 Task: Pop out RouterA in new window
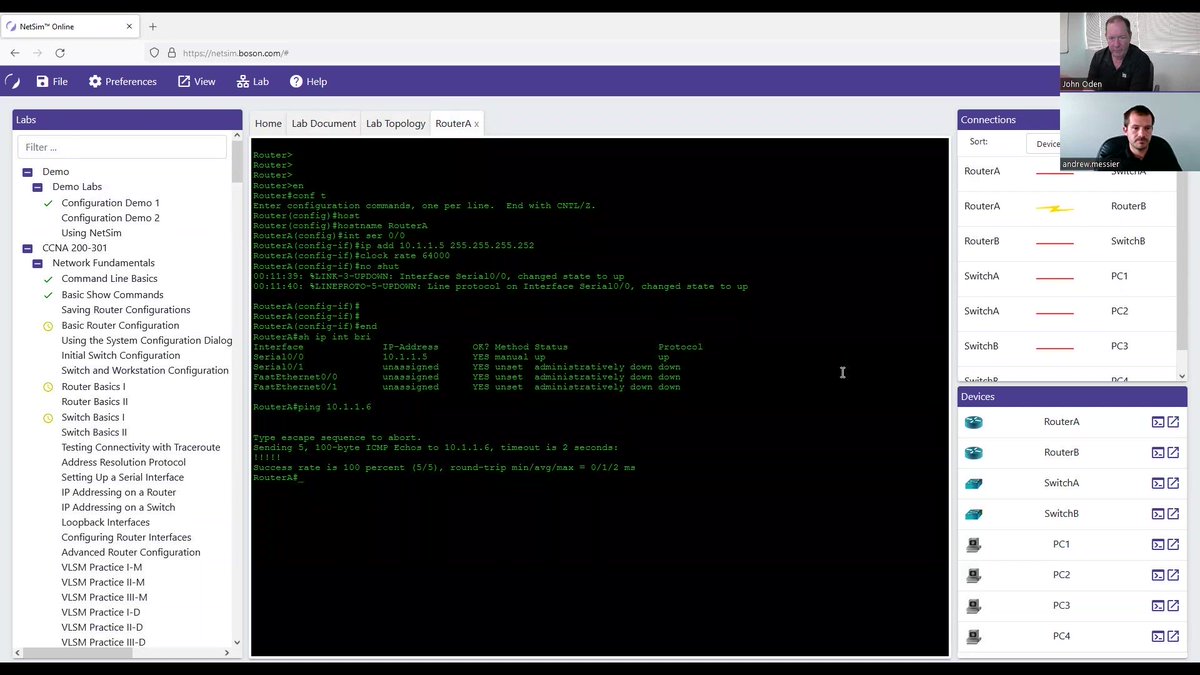pyautogui.click(x=1173, y=422)
